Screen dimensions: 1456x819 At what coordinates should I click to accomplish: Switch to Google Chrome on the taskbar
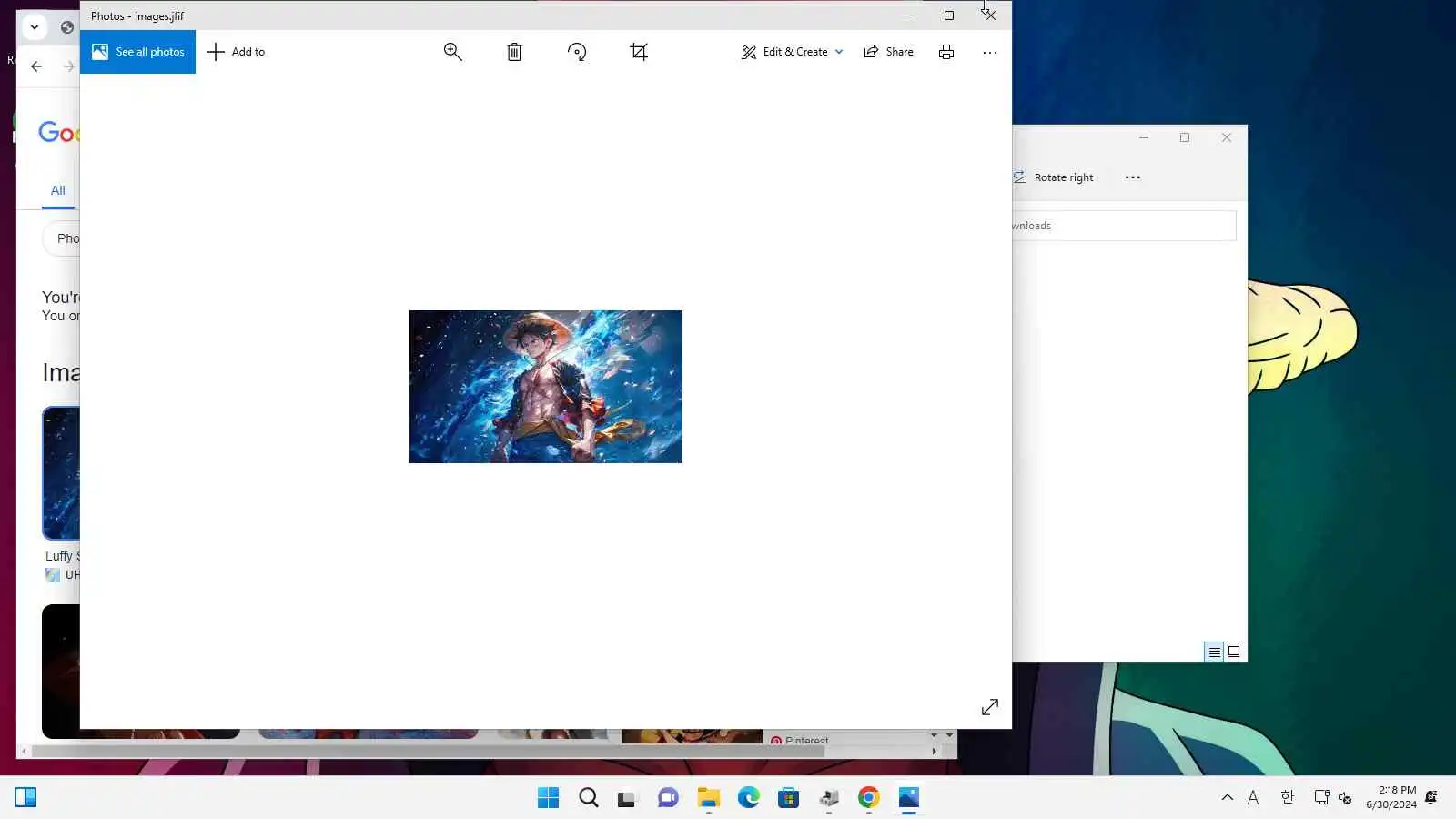pos(868,798)
